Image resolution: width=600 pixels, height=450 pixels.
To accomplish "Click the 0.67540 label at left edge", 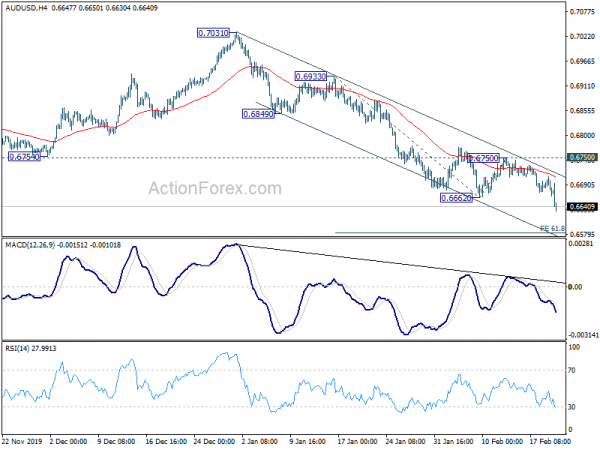I will click(x=24, y=157).
